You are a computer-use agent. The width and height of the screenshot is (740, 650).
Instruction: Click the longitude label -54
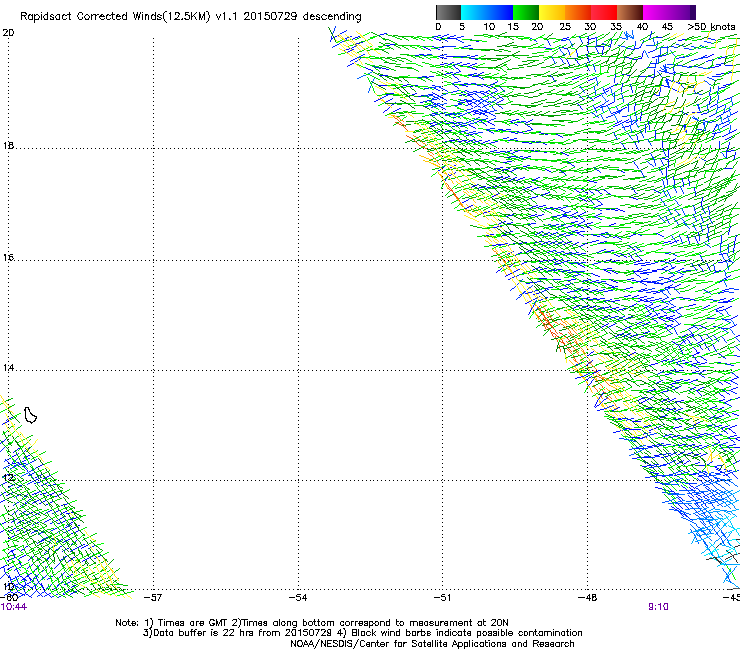pos(298,598)
